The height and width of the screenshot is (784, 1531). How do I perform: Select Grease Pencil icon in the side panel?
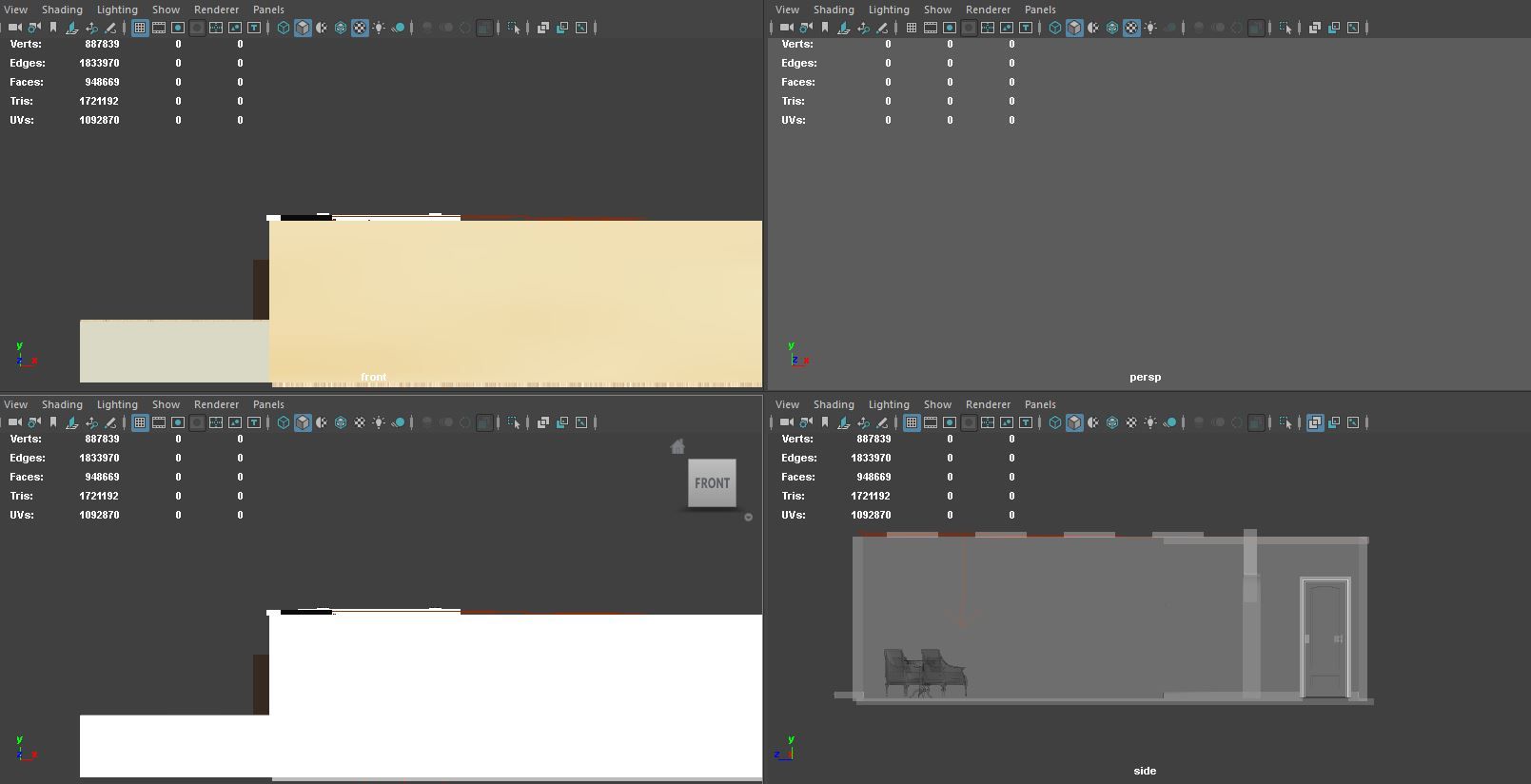click(x=882, y=422)
